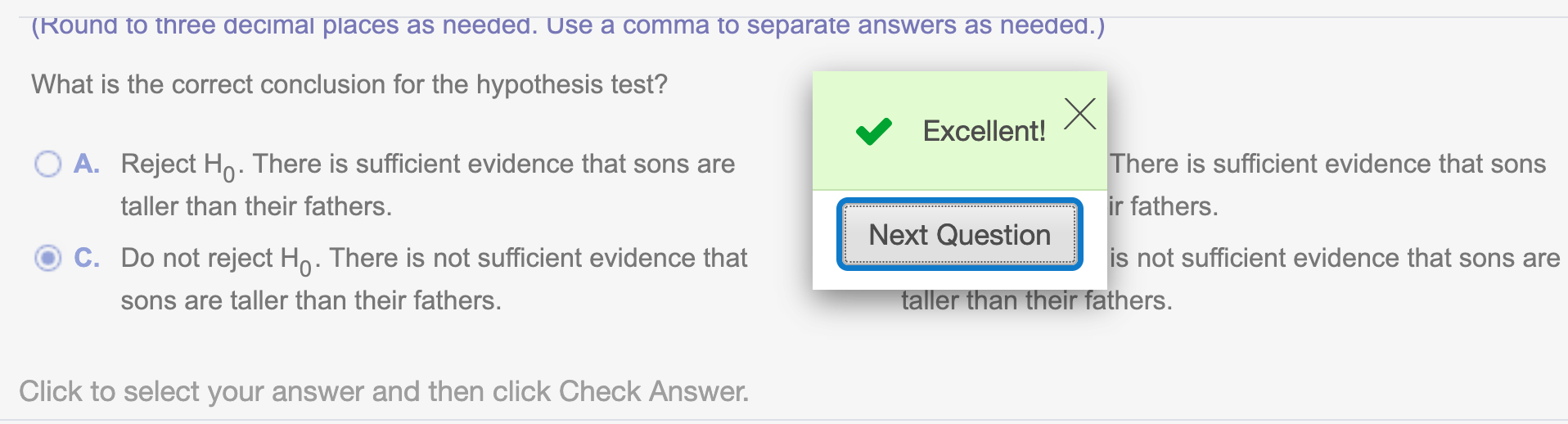Click the partially hidden 'ir fathers.' text
Viewport: 1568px width, 424px height.
pyautogui.click(x=1163, y=206)
